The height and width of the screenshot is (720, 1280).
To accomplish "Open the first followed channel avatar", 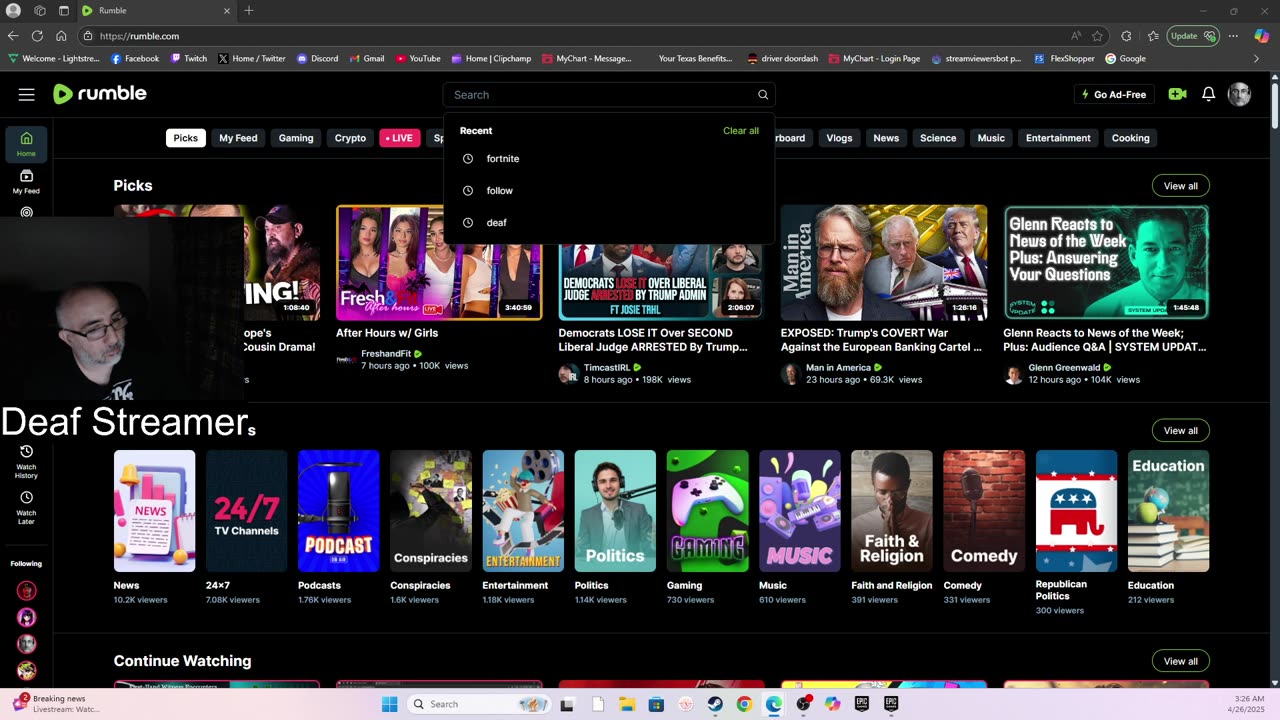I will [x=27, y=590].
